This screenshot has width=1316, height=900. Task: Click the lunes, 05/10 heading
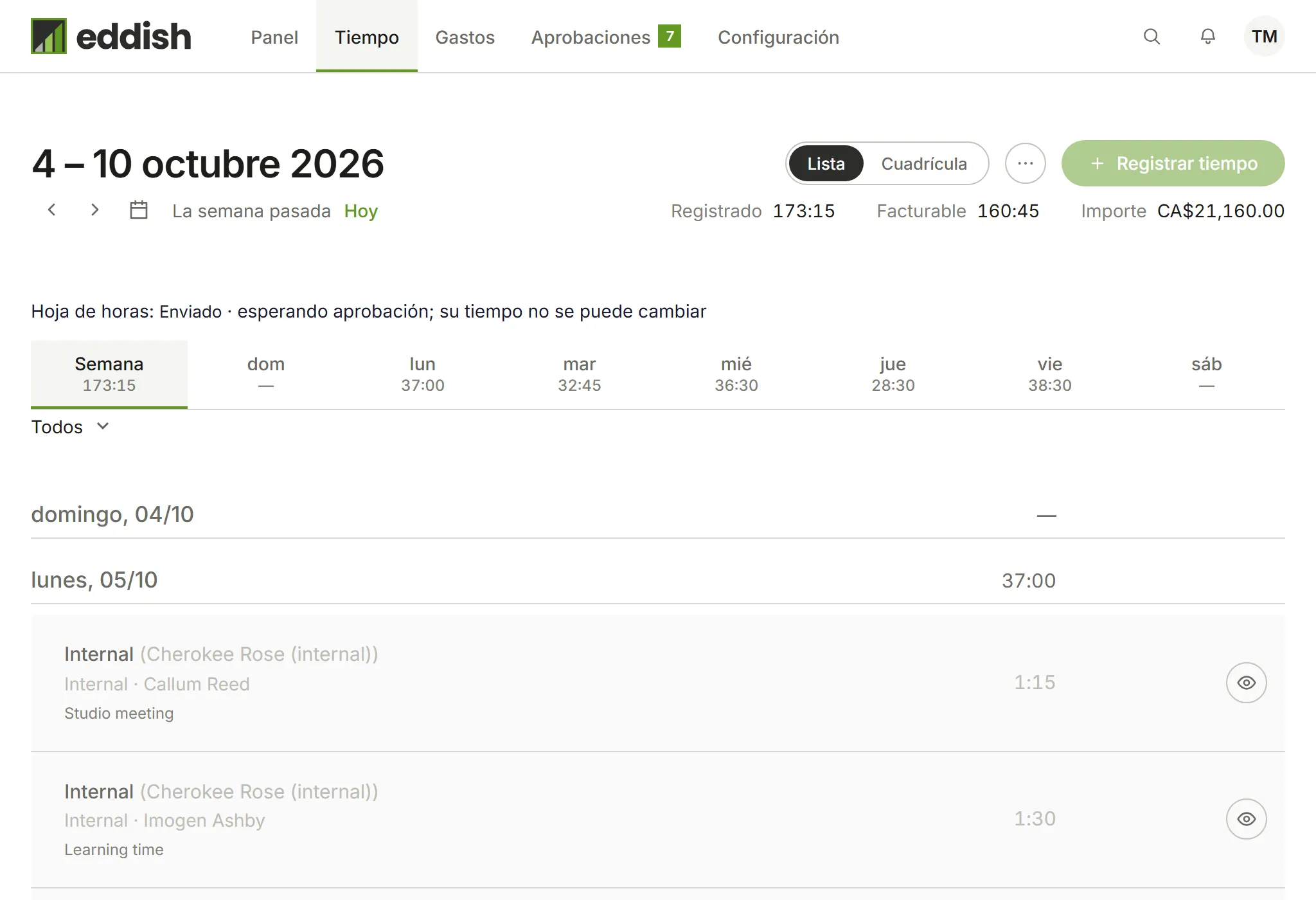click(94, 580)
